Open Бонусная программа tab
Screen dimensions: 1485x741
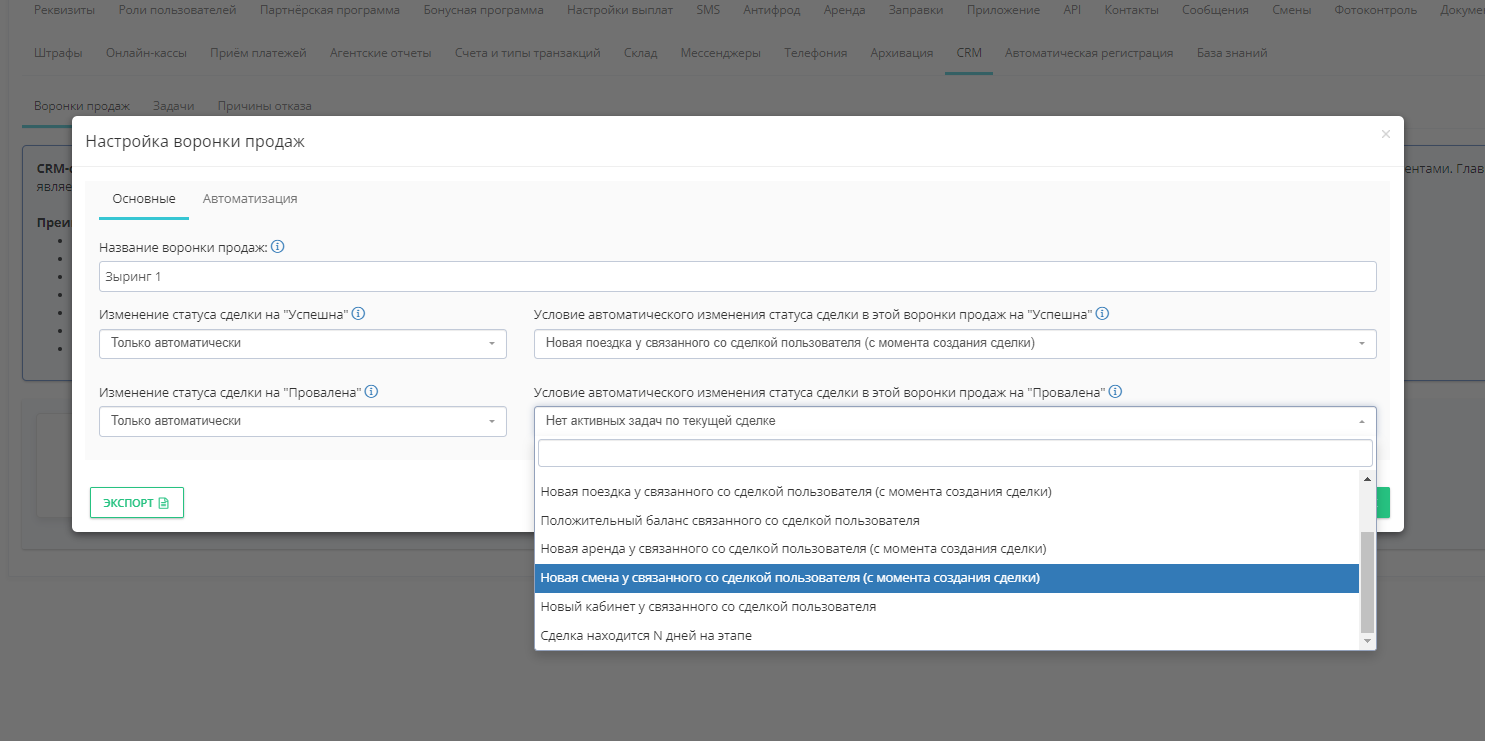pyautogui.click(x=483, y=10)
